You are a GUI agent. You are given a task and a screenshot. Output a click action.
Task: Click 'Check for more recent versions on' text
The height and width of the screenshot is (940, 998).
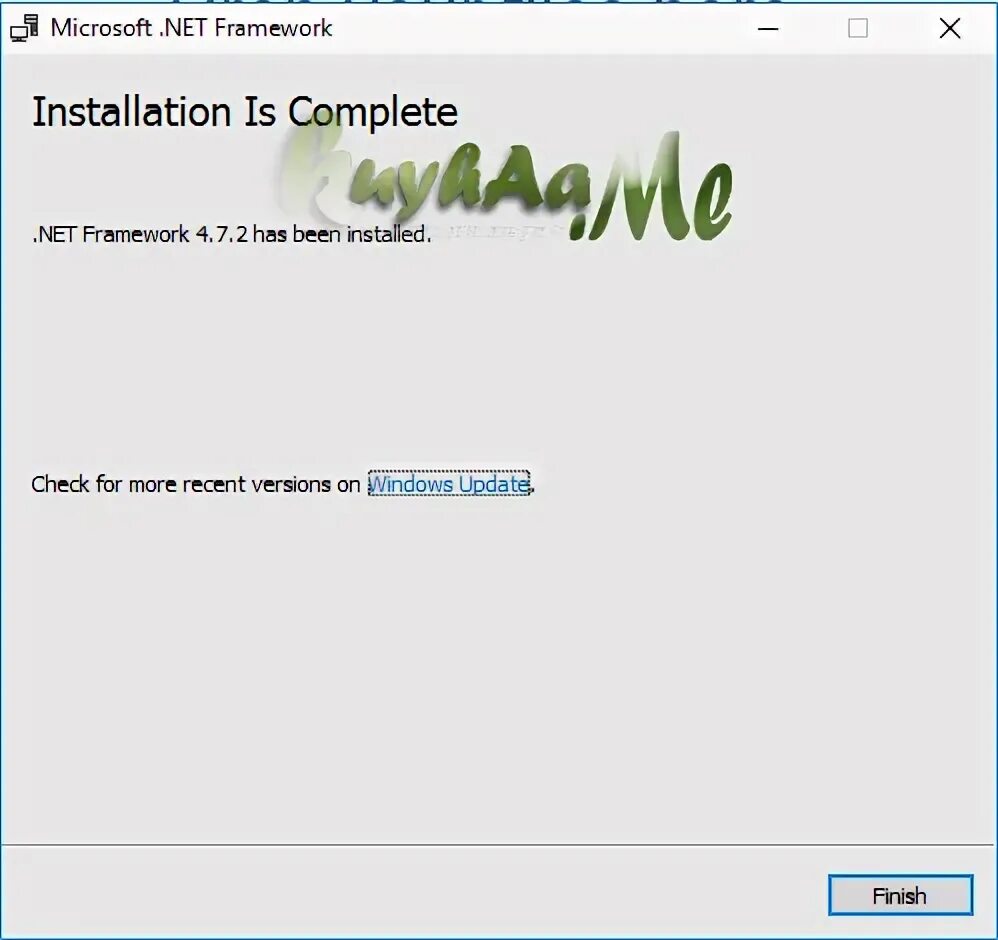tap(196, 484)
